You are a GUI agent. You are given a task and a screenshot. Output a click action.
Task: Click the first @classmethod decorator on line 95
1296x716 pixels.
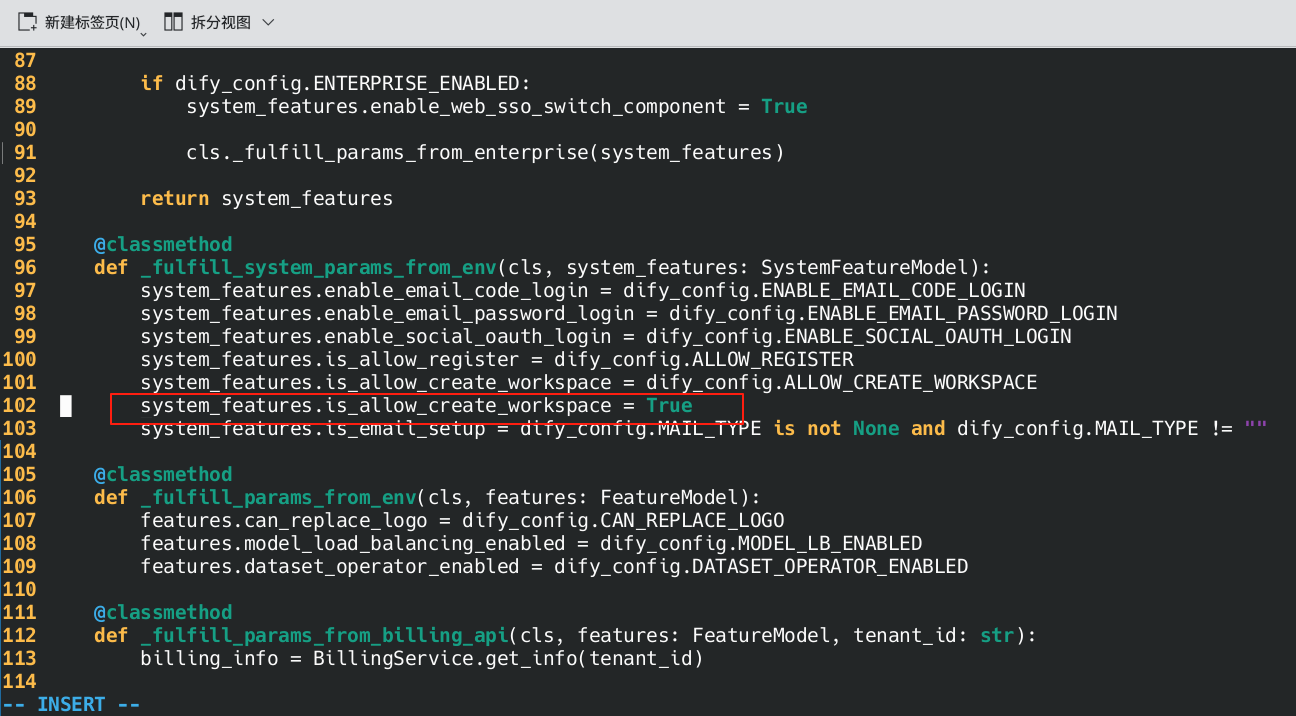coord(163,244)
